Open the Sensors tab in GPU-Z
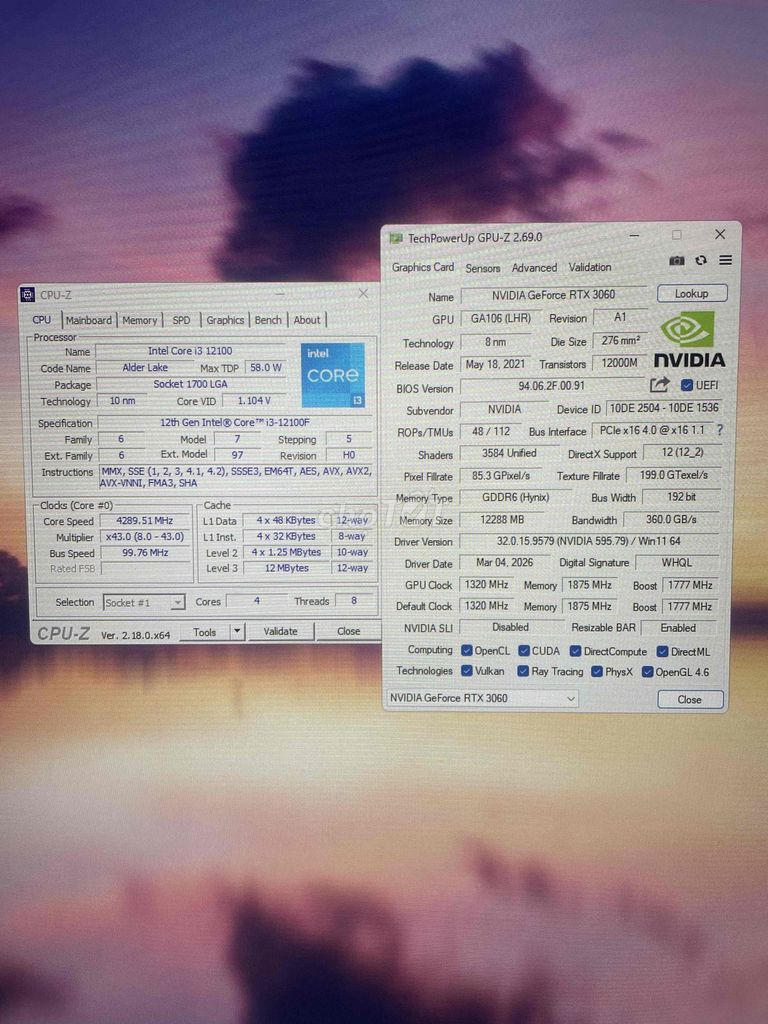This screenshot has width=768, height=1024. click(x=482, y=268)
